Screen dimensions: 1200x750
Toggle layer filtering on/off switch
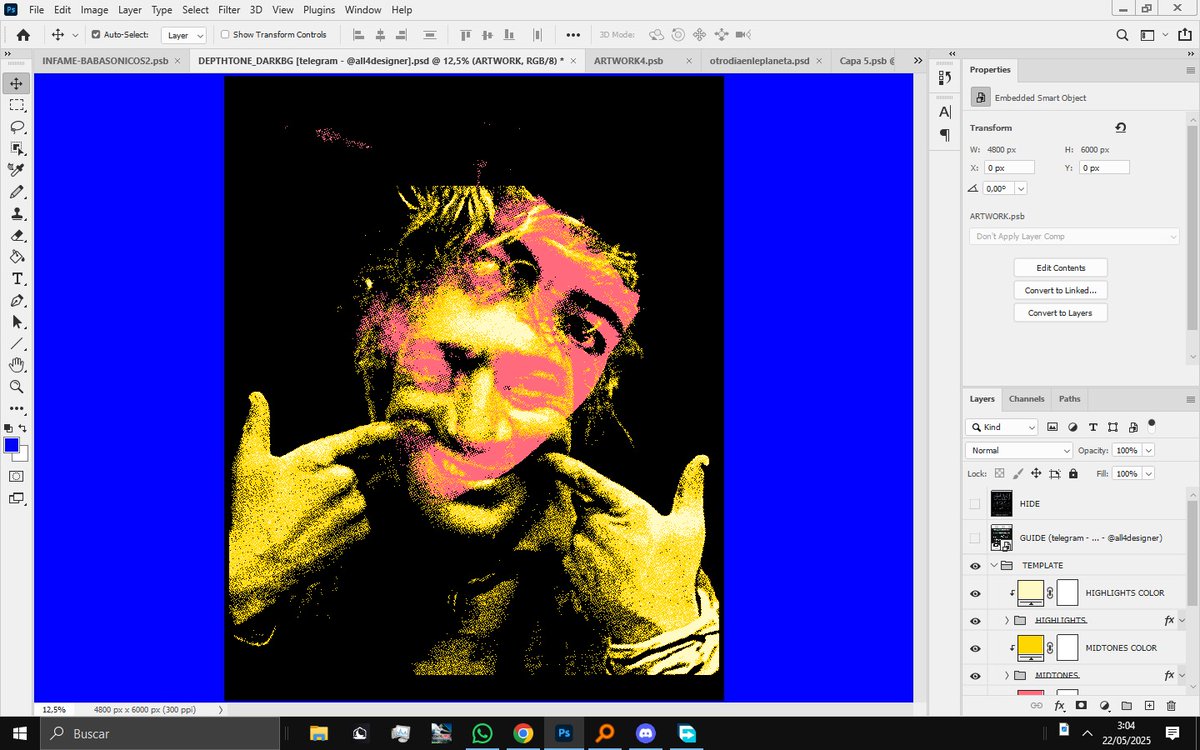(1152, 424)
